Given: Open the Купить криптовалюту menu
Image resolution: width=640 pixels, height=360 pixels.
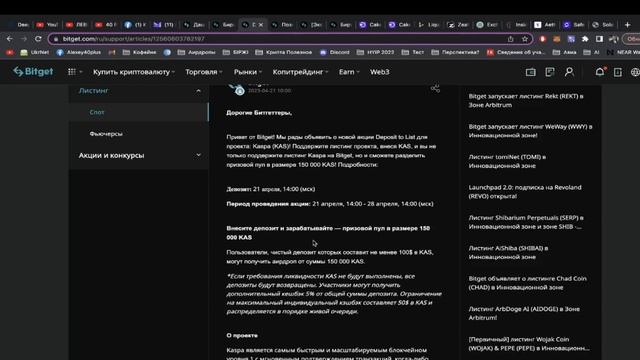Looking at the screenshot, I should 133,72.
